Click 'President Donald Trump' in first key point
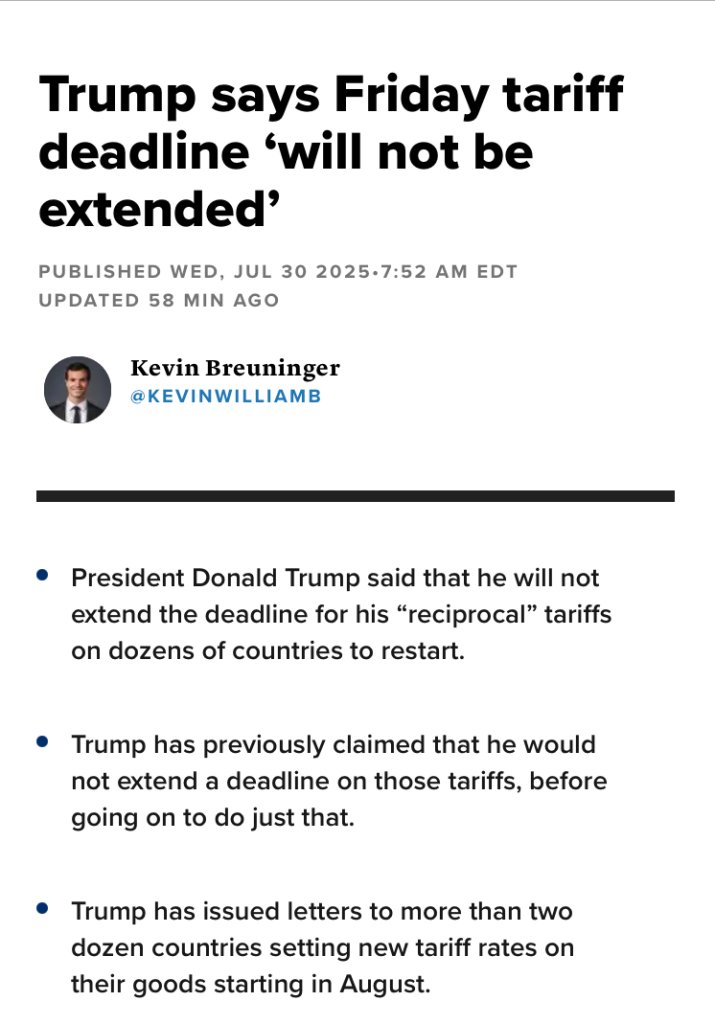The width and height of the screenshot is (715, 1024). [215, 578]
